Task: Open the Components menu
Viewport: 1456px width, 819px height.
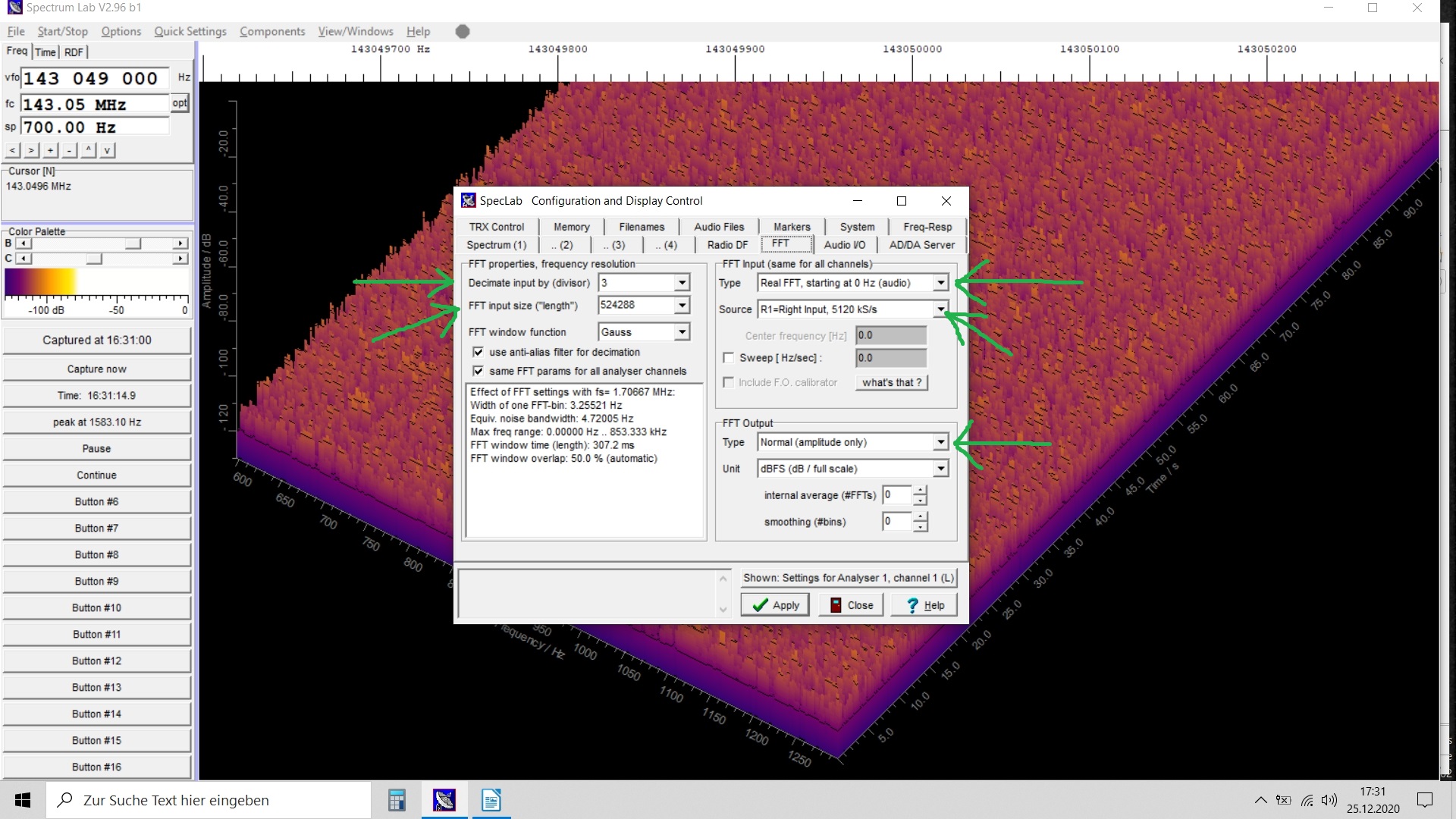Action: [272, 31]
